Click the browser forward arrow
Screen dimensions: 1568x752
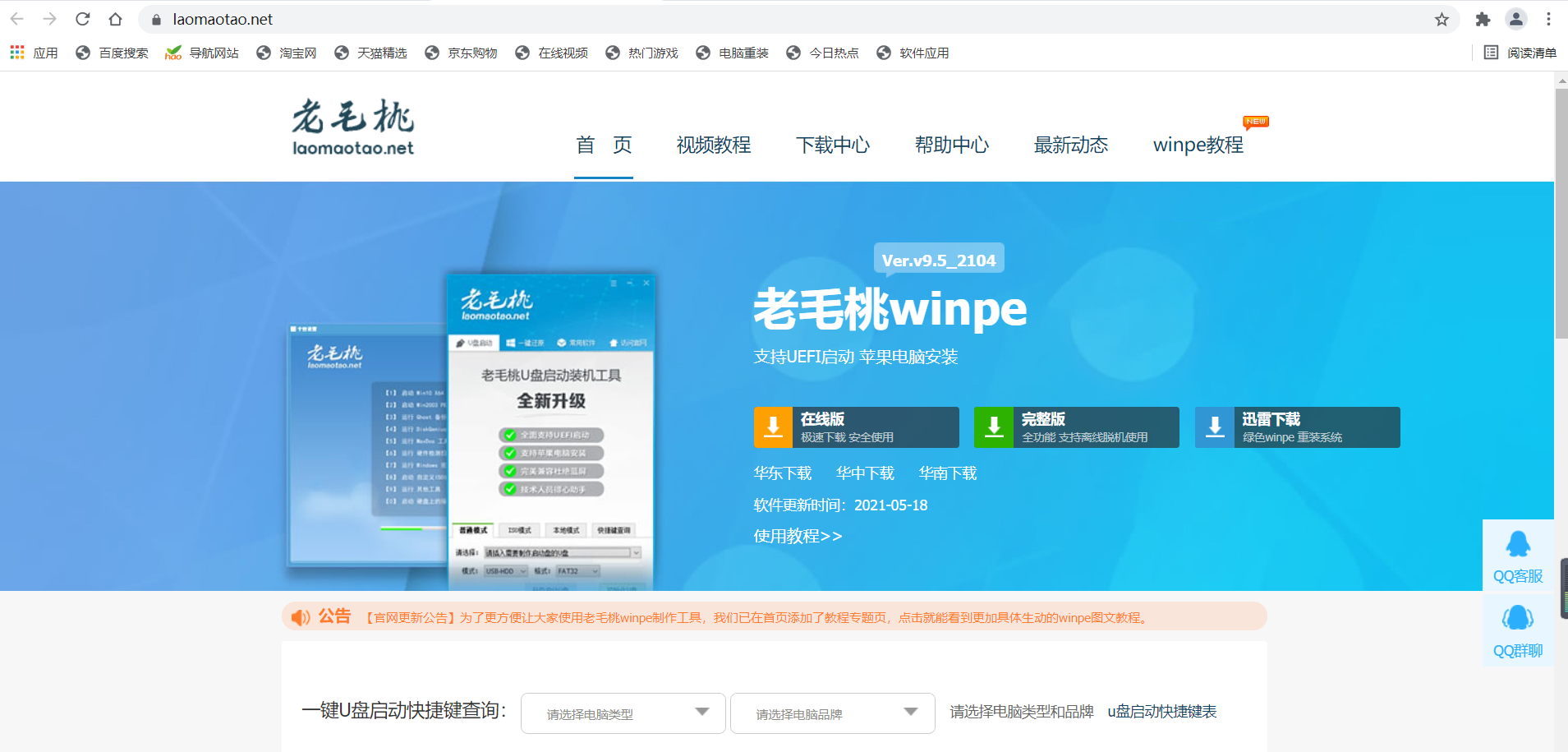[x=50, y=19]
